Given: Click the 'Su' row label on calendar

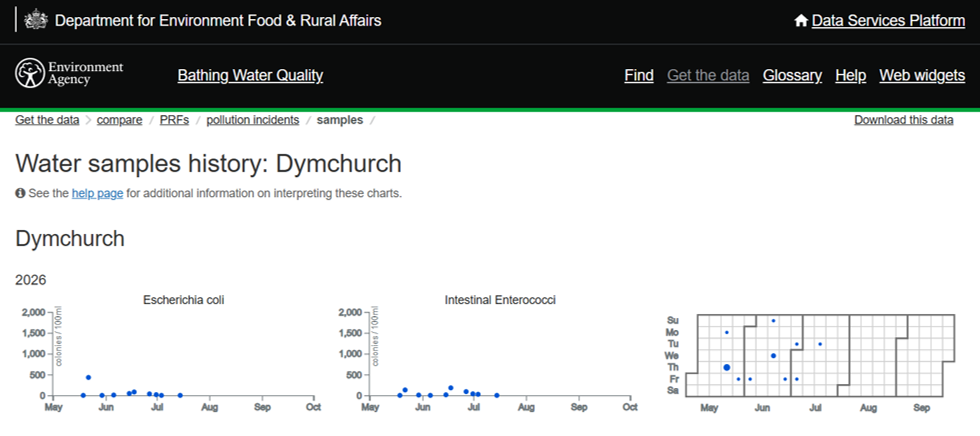Looking at the screenshot, I should click(672, 320).
